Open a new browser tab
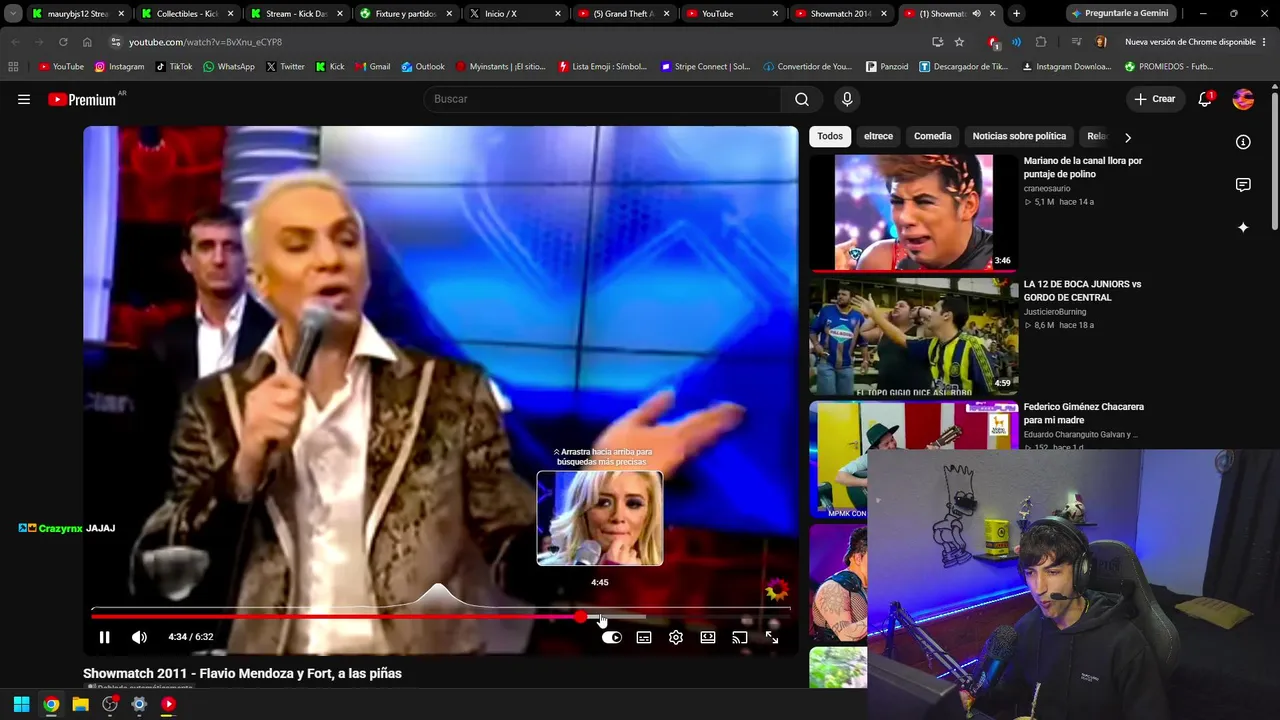The height and width of the screenshot is (720, 1280). [x=1016, y=14]
